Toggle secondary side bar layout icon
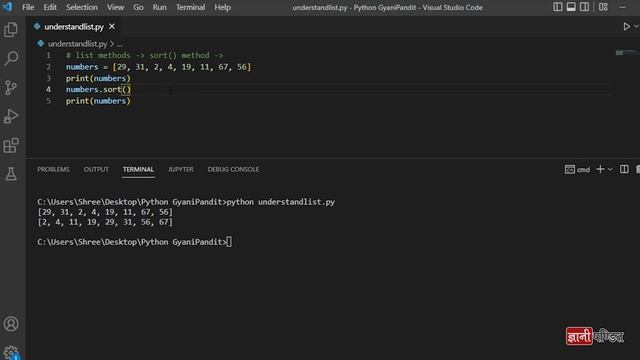Image resolution: width=640 pixels, height=360 pixels. coord(584,7)
